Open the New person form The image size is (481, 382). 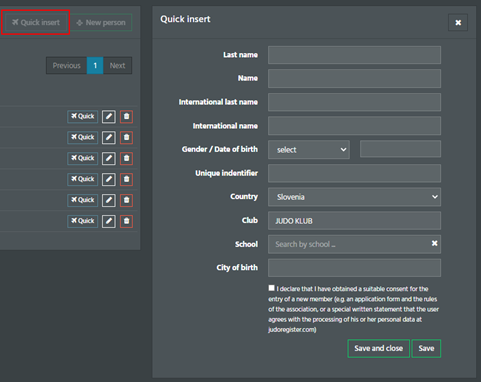click(x=101, y=23)
